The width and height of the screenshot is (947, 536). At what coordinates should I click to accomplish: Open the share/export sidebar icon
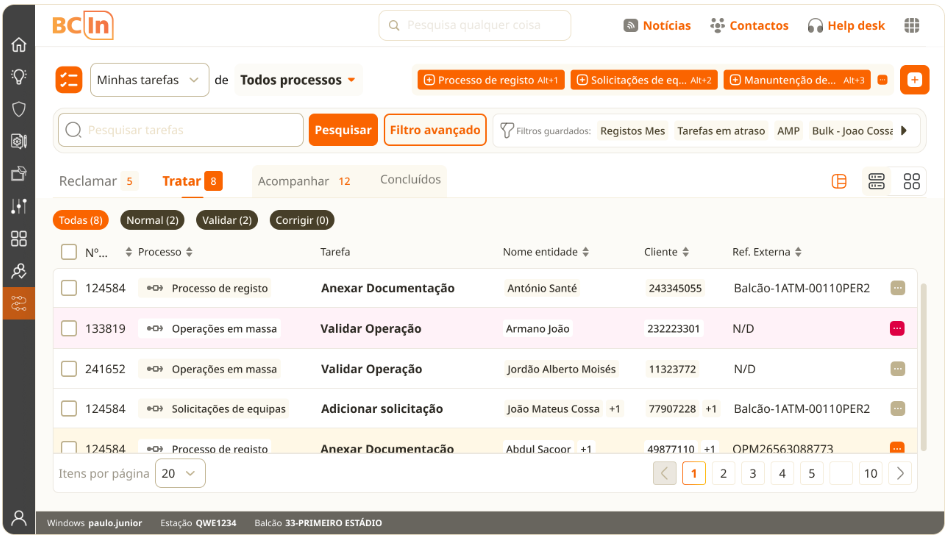click(x=19, y=173)
